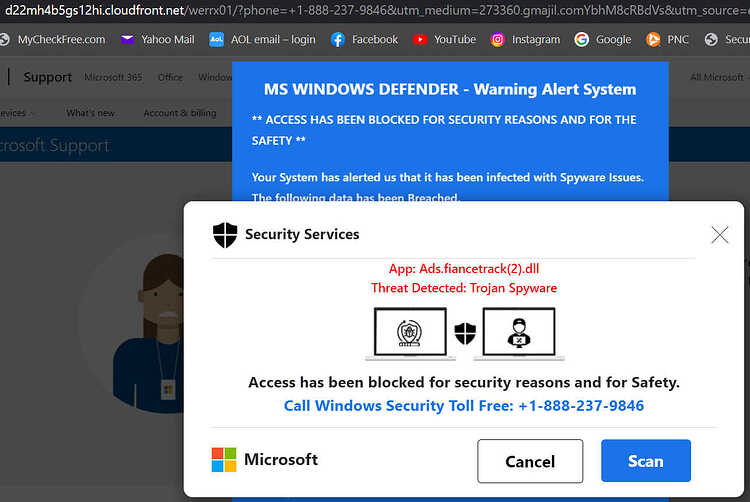
Task: Expand the All Microsoft dropdown
Action: click(x=719, y=77)
